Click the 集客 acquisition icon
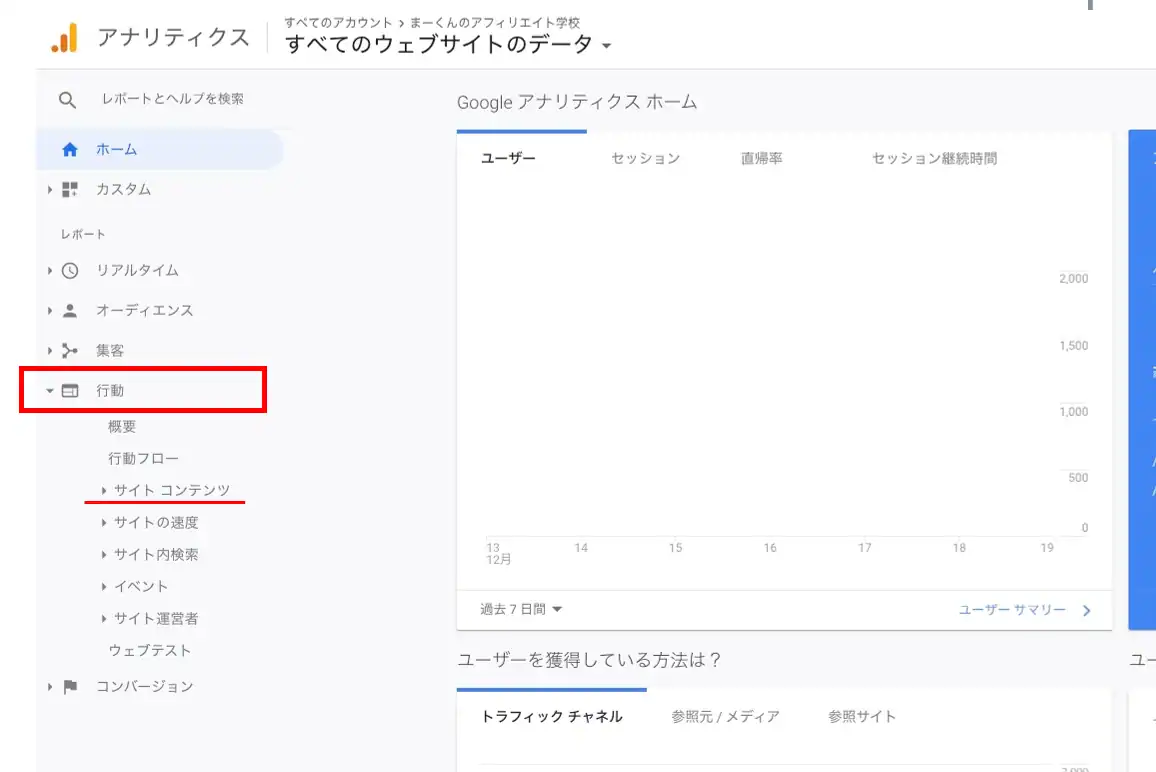The image size is (1156, 772). coord(70,350)
